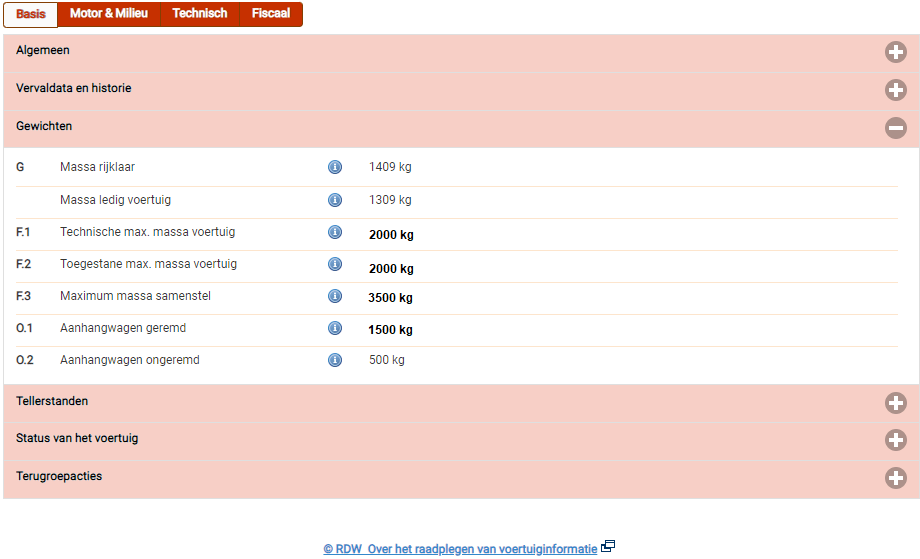Viewport: 920px width, 559px height.
Task: Show info for Maximum massa samenstel
Action: (335, 296)
